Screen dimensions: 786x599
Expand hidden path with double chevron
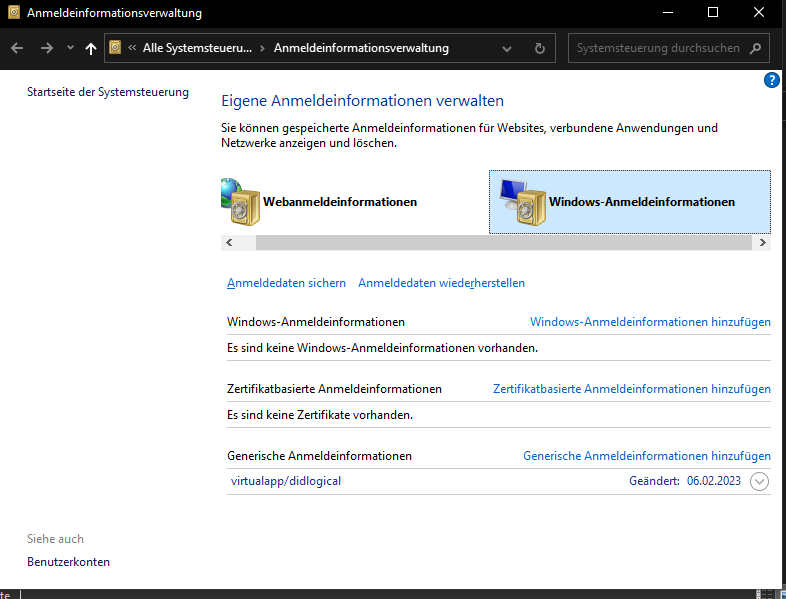tap(132, 48)
